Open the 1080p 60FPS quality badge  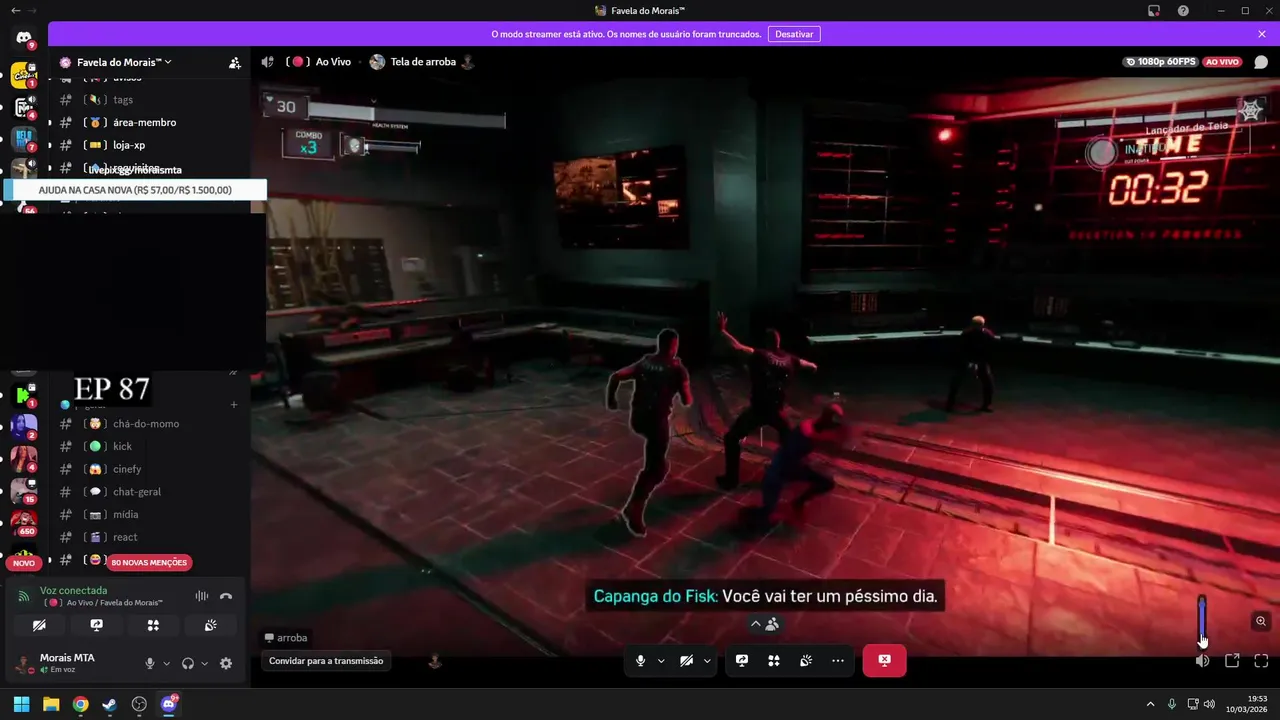pos(1160,62)
